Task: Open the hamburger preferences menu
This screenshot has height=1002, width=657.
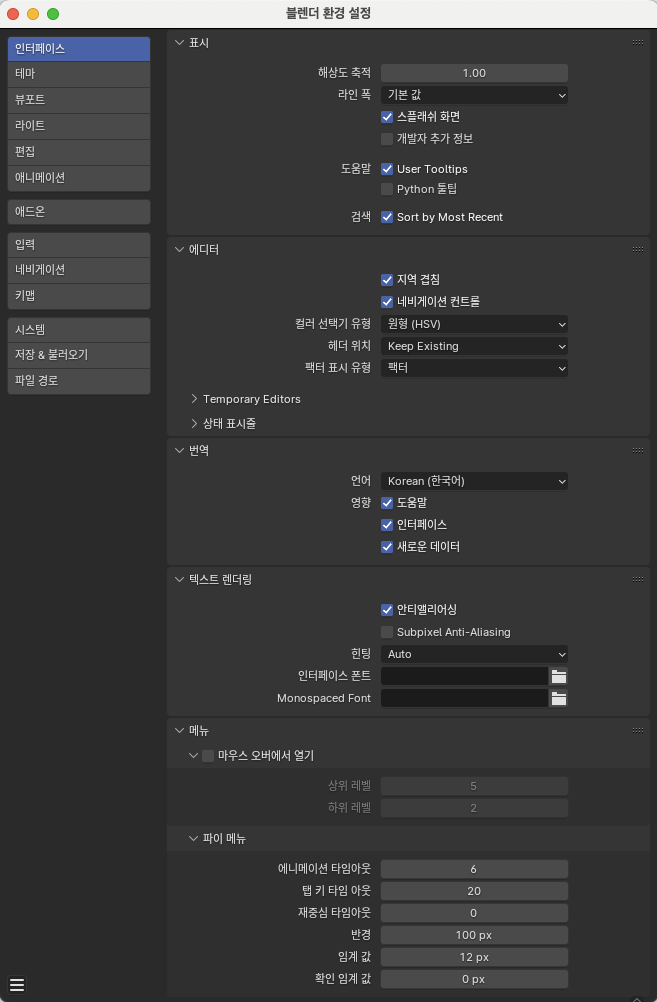Action: 17,985
